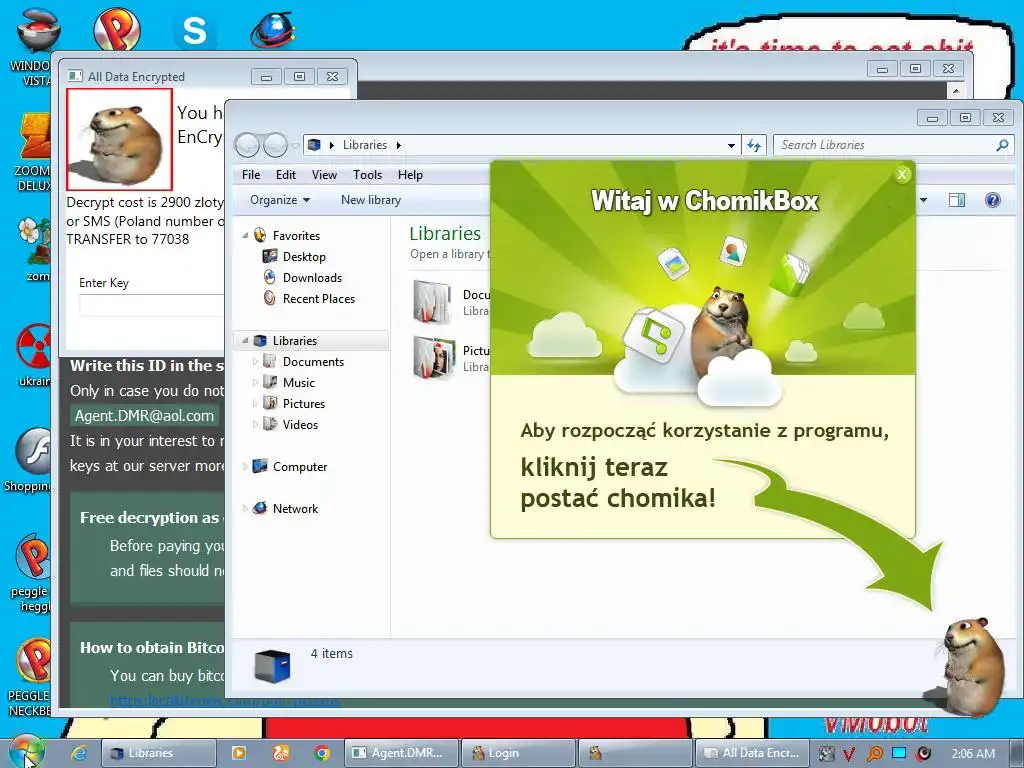Click the magnifier icon in Search Libraries
Viewport: 1024px width, 768px height.
pos(1002,145)
